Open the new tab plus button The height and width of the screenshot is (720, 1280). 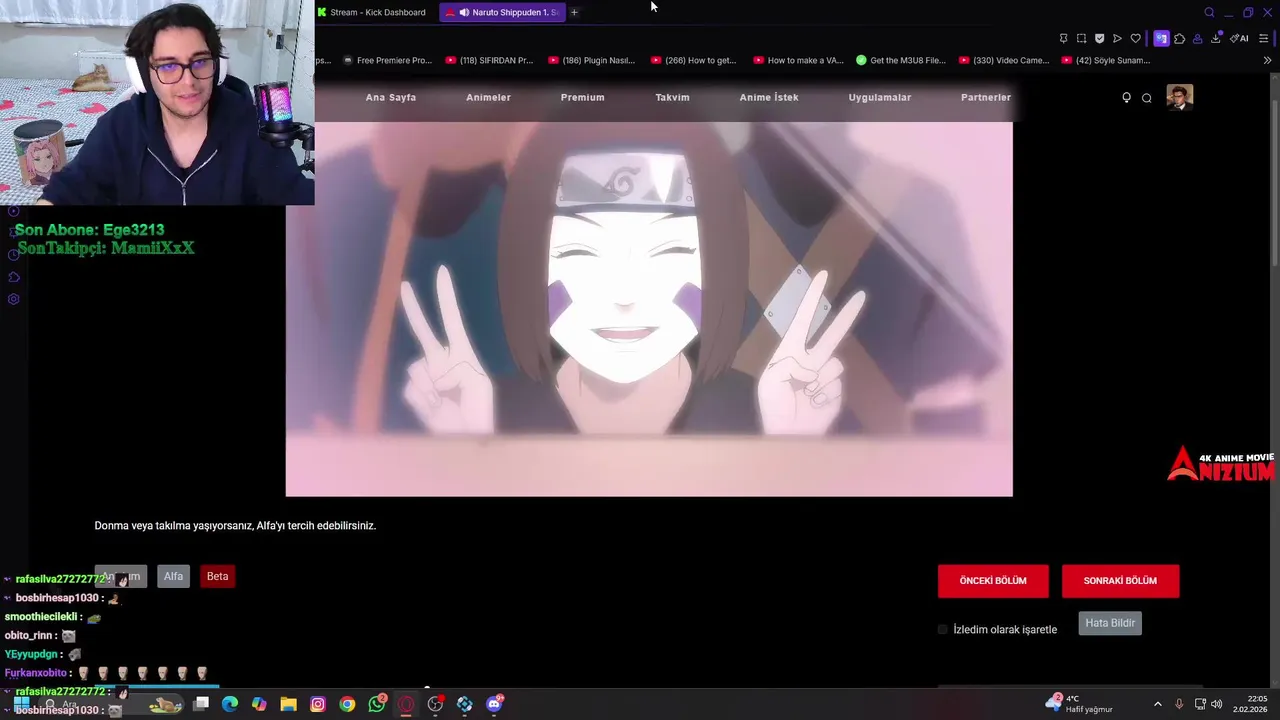tap(574, 12)
